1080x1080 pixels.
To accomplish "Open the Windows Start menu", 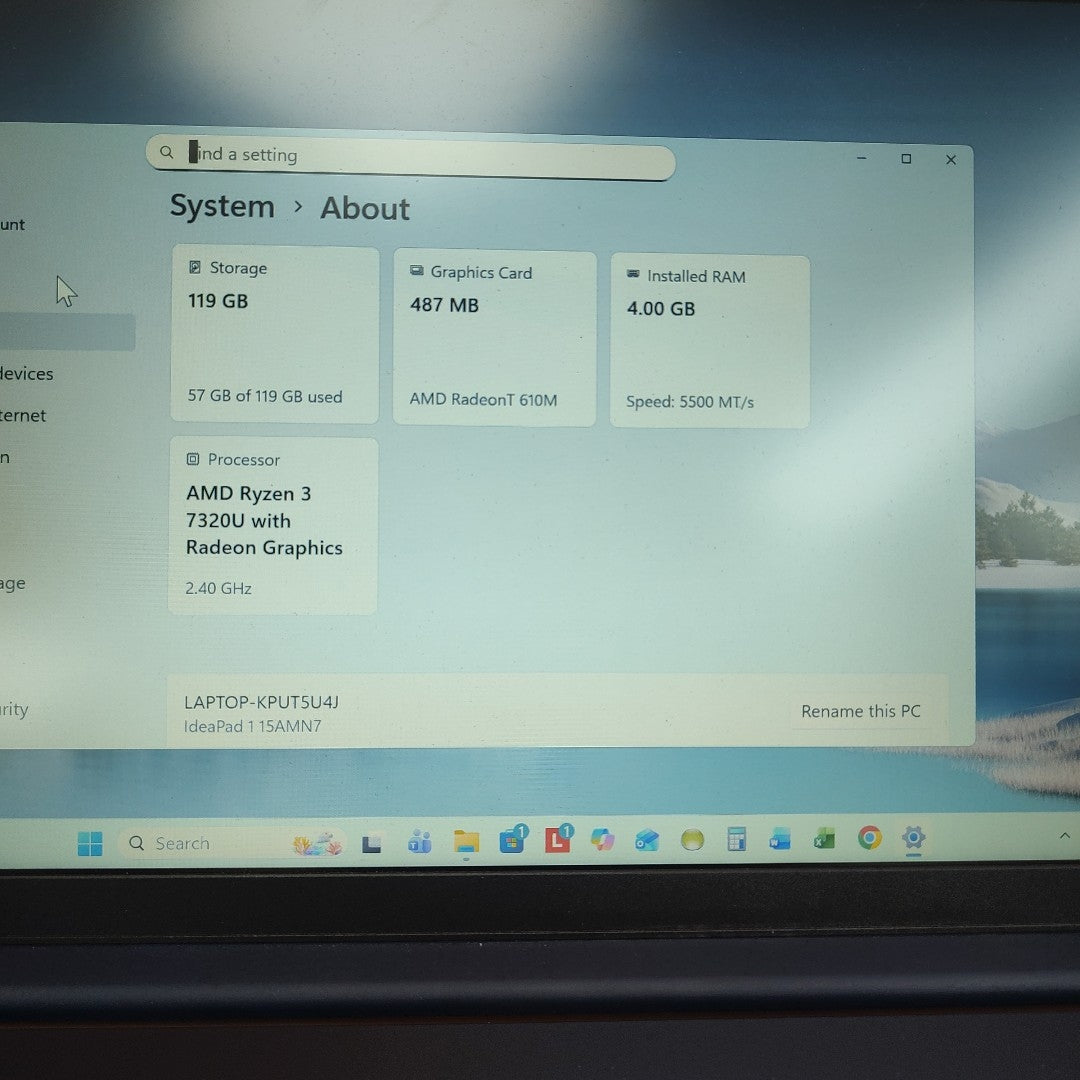I will tap(90, 843).
